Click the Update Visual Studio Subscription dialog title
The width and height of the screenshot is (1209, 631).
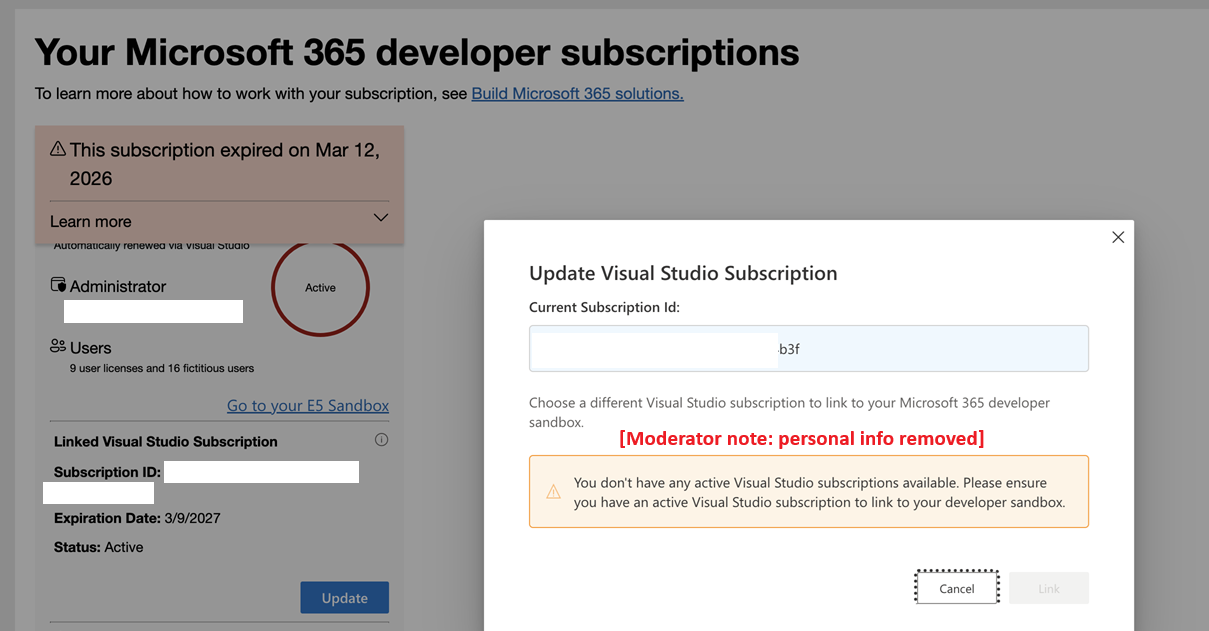(x=683, y=273)
